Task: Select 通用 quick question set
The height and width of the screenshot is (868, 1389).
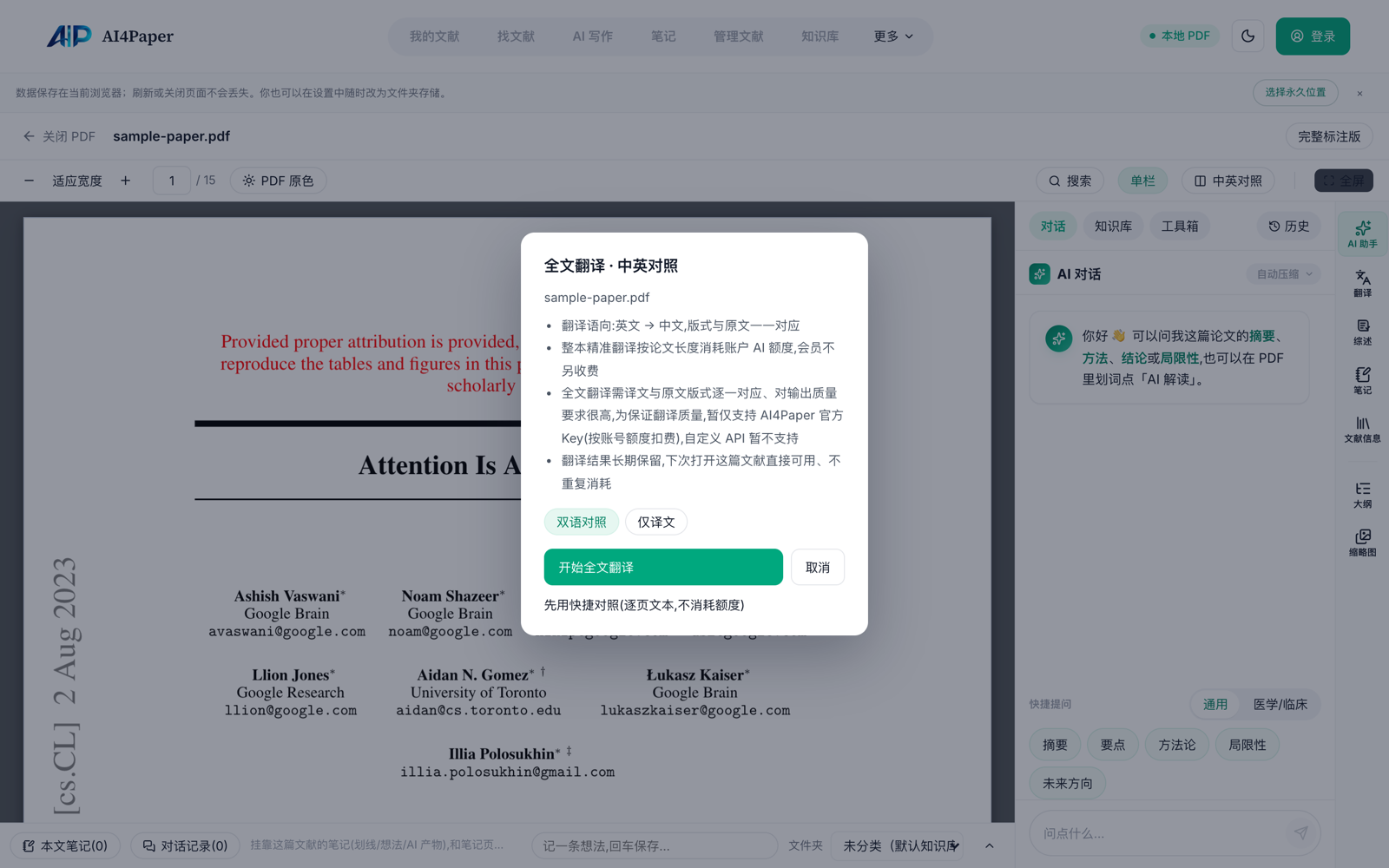Action: 1215,705
